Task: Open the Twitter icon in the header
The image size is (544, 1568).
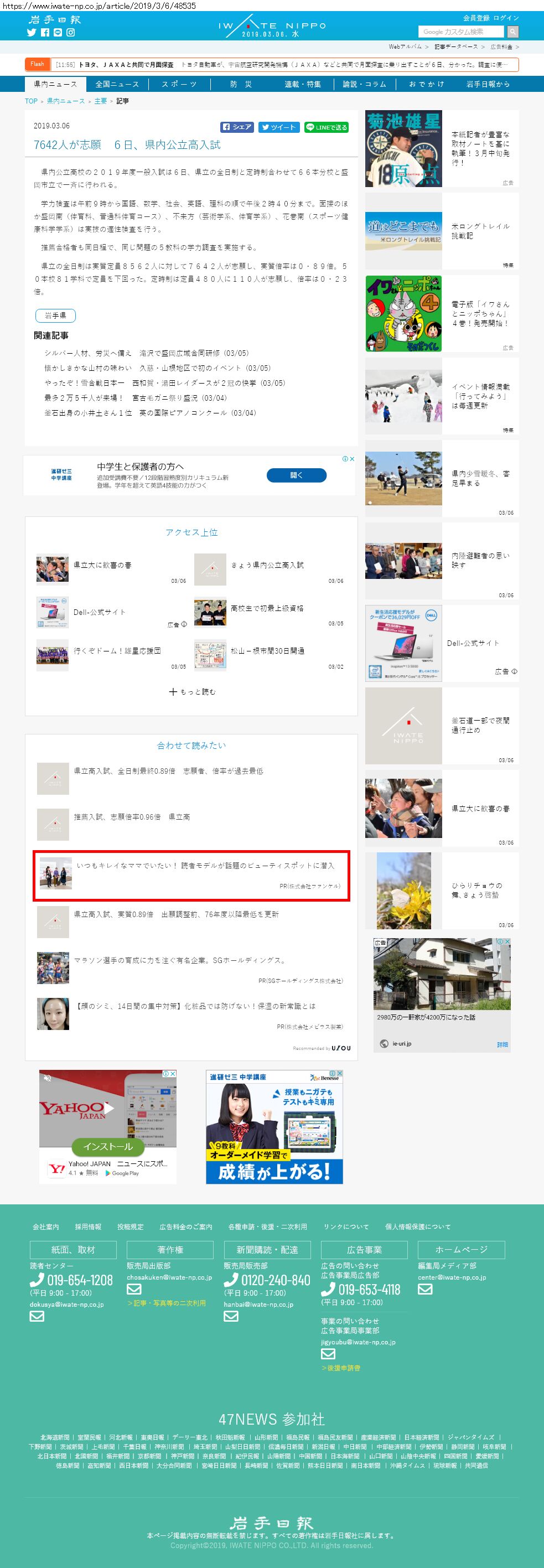Action: coord(32,33)
